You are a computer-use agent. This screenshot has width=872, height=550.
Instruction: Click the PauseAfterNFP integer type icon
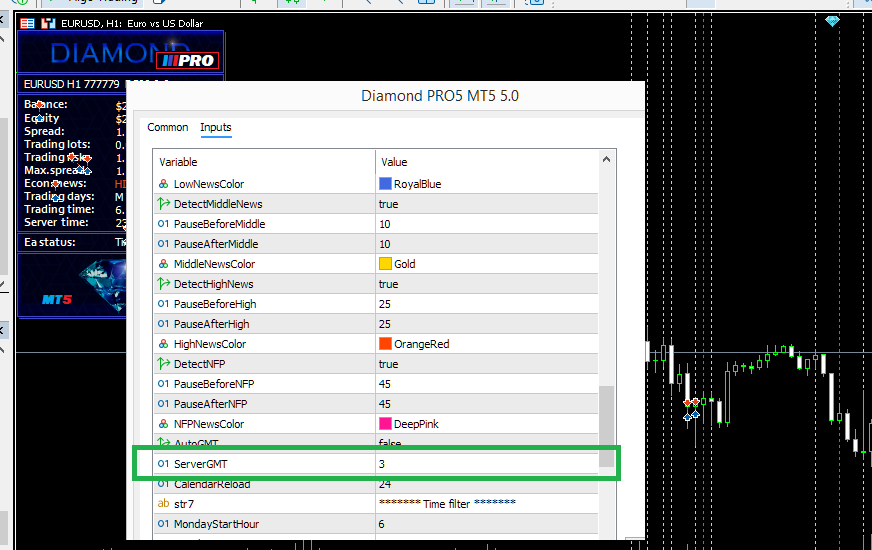click(x=163, y=403)
